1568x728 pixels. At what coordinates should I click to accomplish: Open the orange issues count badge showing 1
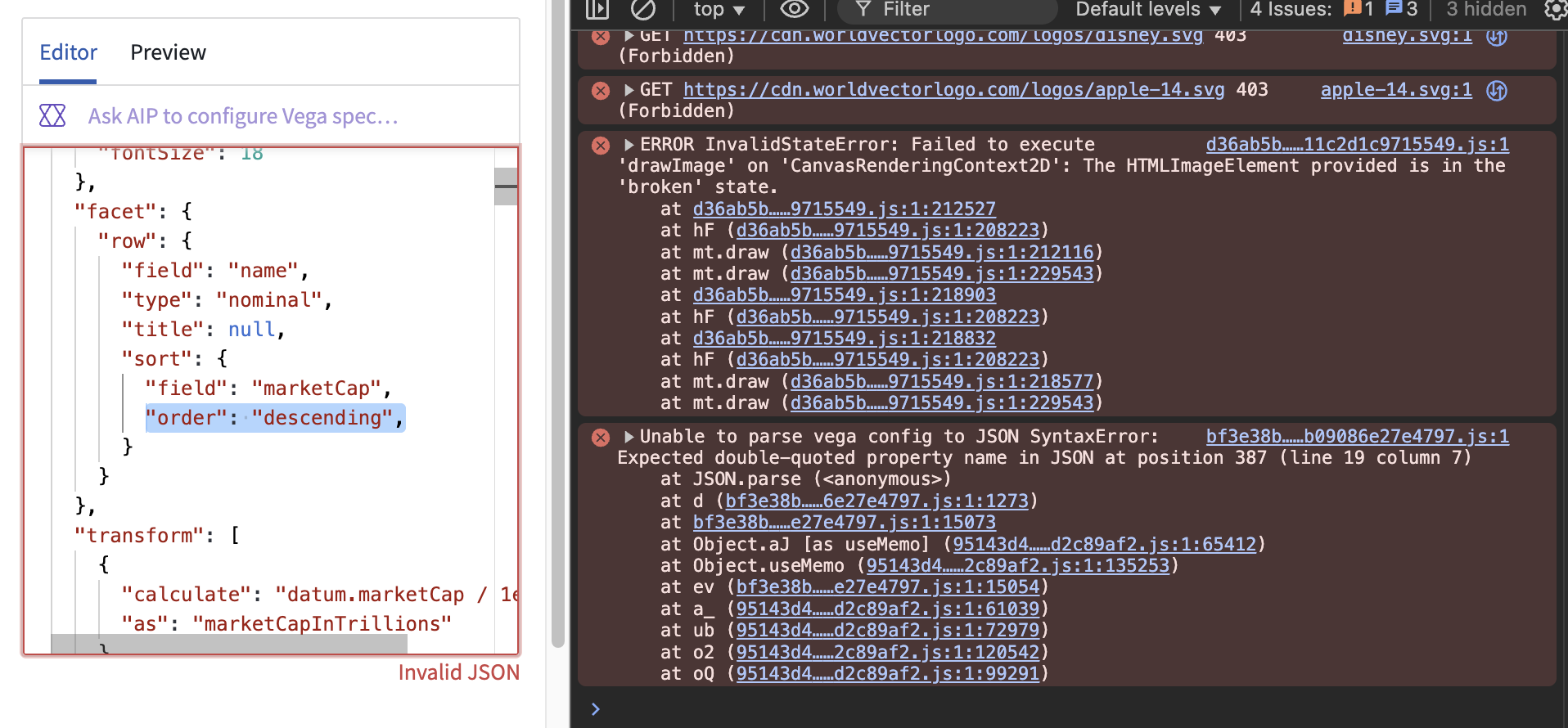(1359, 9)
